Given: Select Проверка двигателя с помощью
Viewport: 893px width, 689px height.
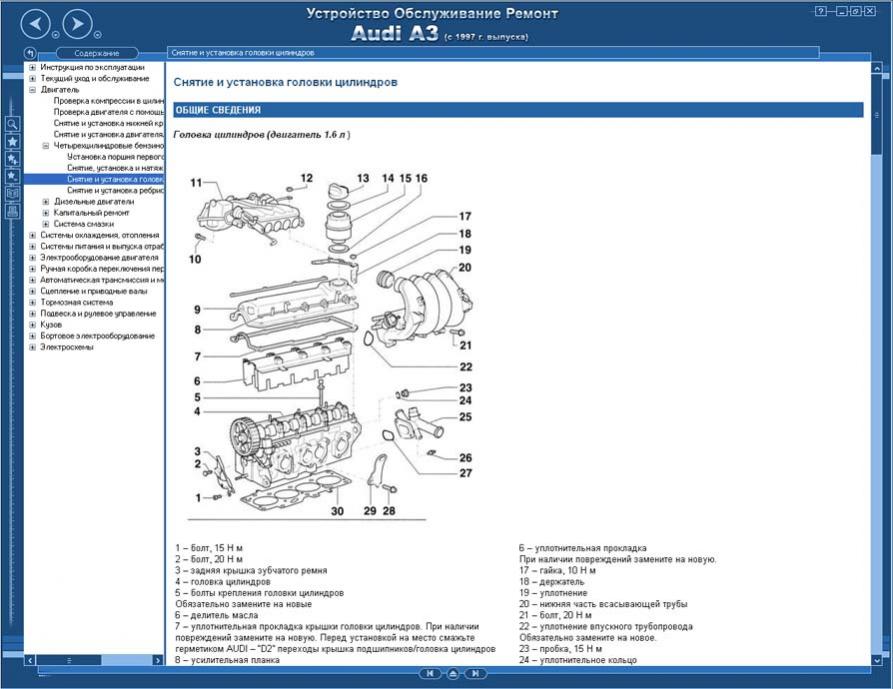Looking at the screenshot, I should 109,112.
